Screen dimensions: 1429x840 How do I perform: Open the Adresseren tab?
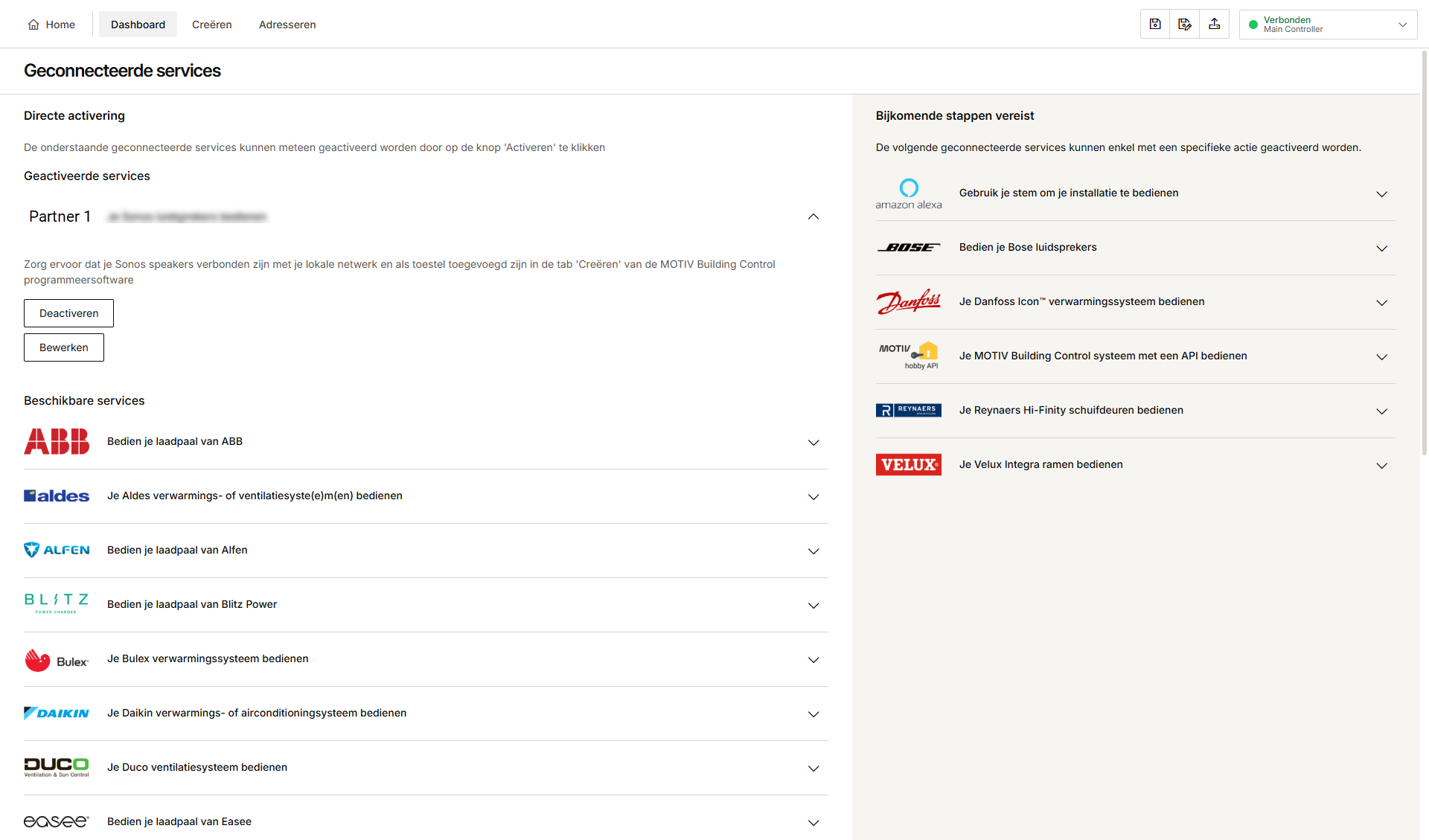point(287,25)
